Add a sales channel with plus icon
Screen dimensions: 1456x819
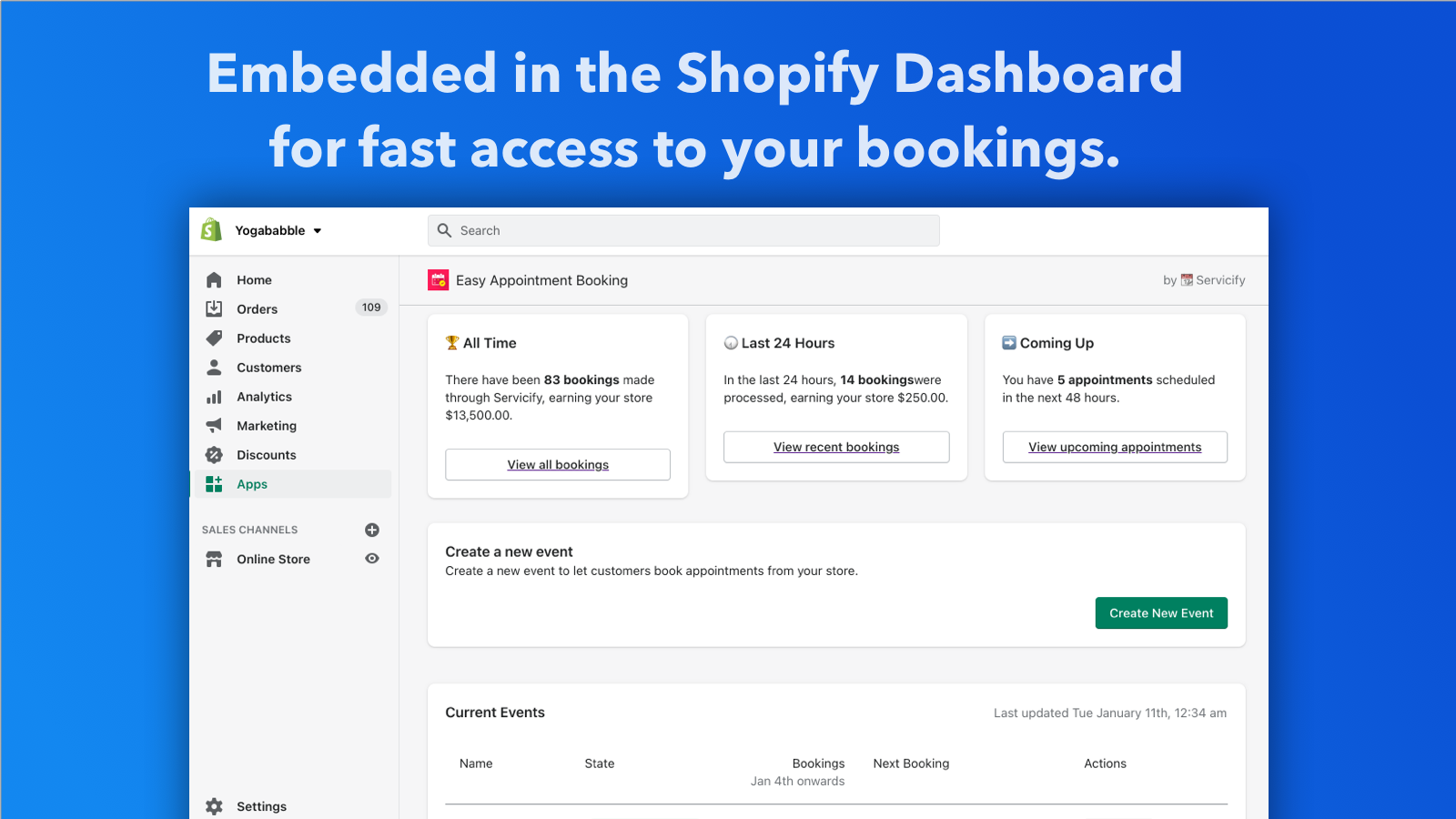point(372,530)
